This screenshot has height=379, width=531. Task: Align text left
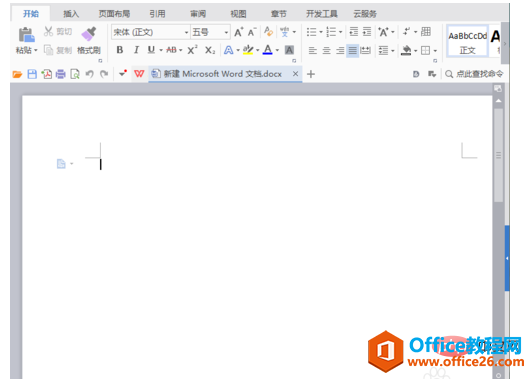313,51
